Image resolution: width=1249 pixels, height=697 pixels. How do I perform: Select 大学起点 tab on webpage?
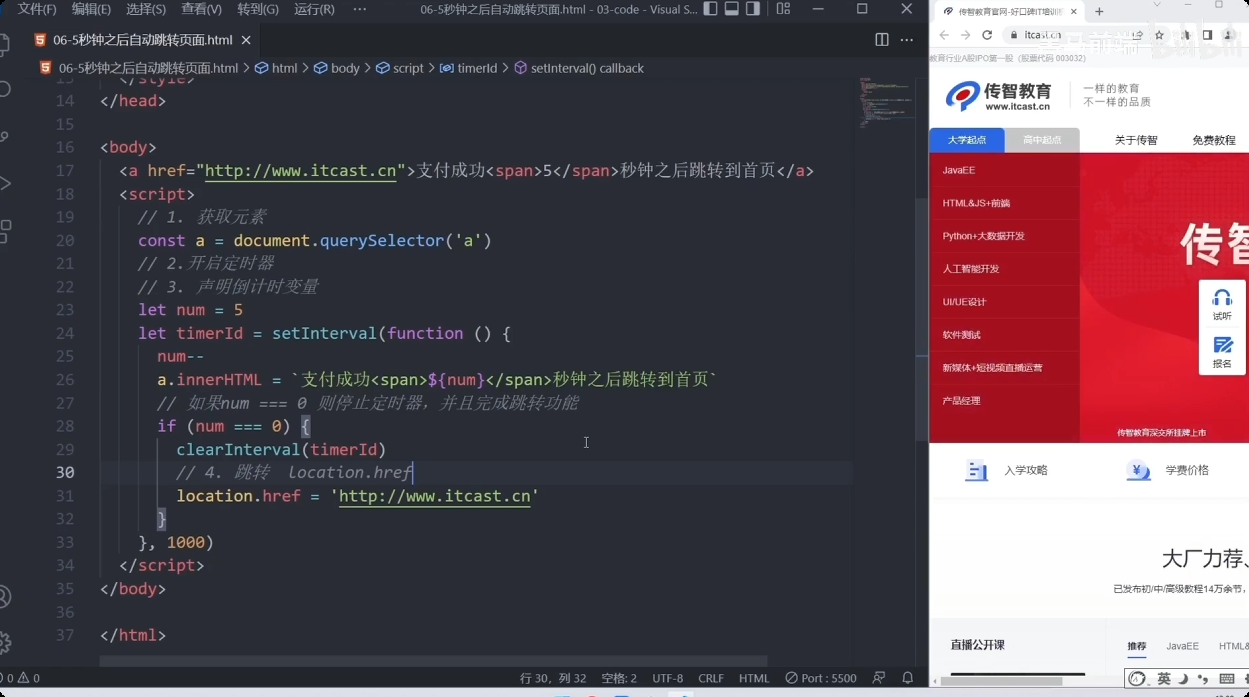pos(967,140)
